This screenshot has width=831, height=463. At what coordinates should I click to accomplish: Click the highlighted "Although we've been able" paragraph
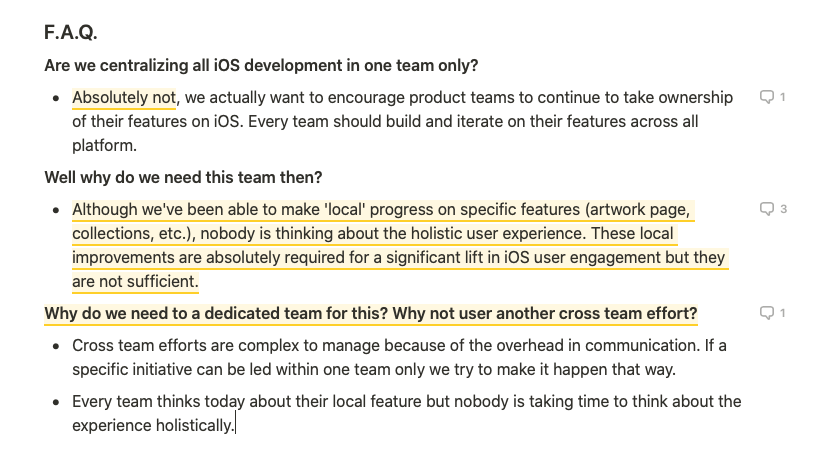coord(400,245)
